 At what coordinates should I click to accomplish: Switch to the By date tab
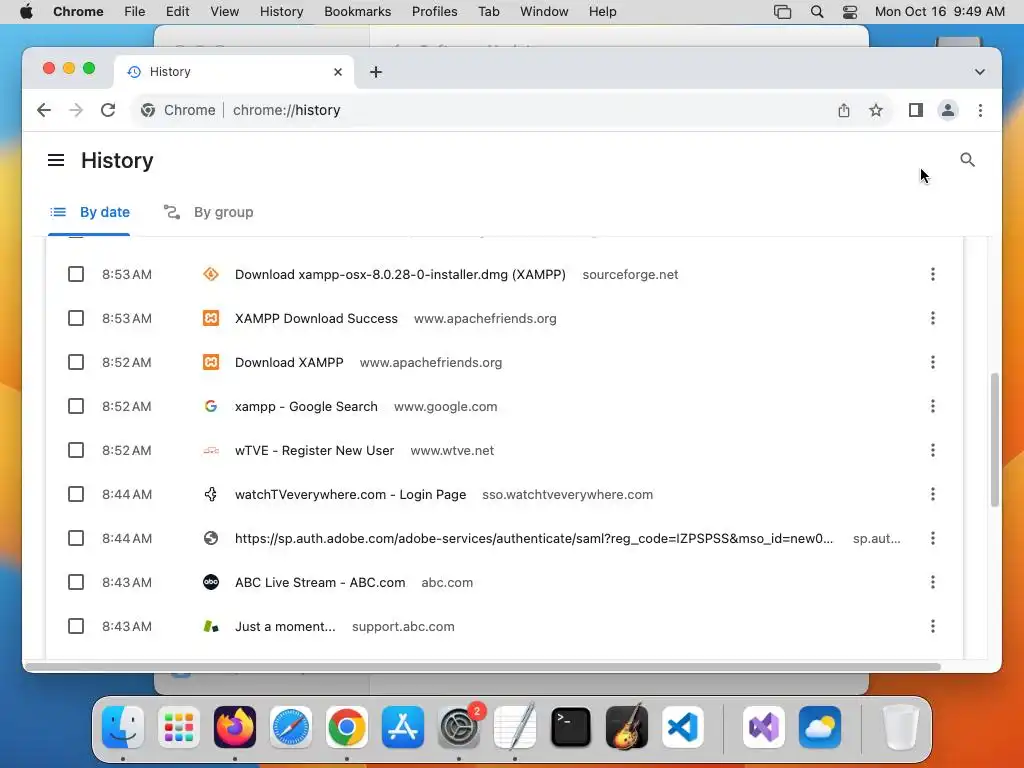pos(89,212)
